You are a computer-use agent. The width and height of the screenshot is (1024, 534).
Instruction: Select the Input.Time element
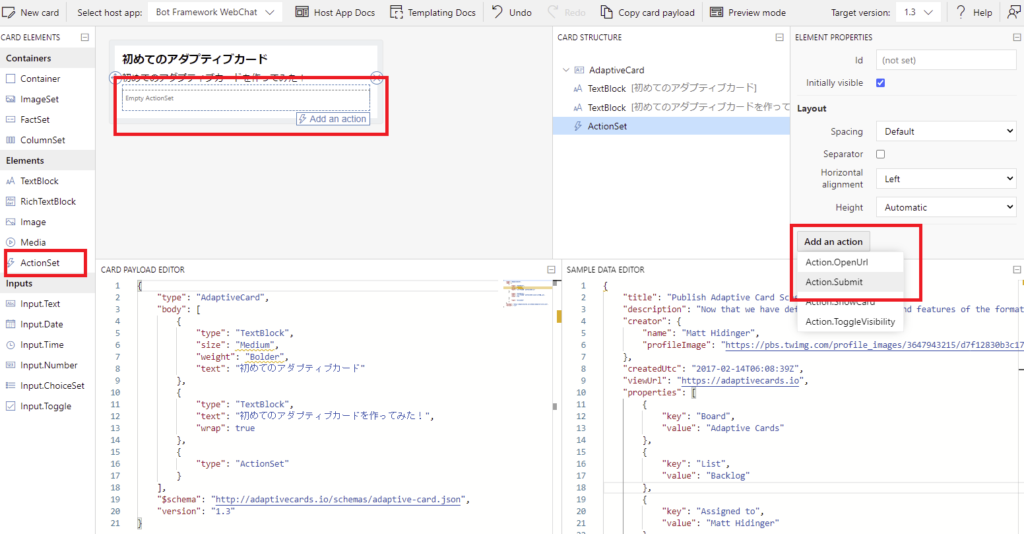(x=47, y=345)
